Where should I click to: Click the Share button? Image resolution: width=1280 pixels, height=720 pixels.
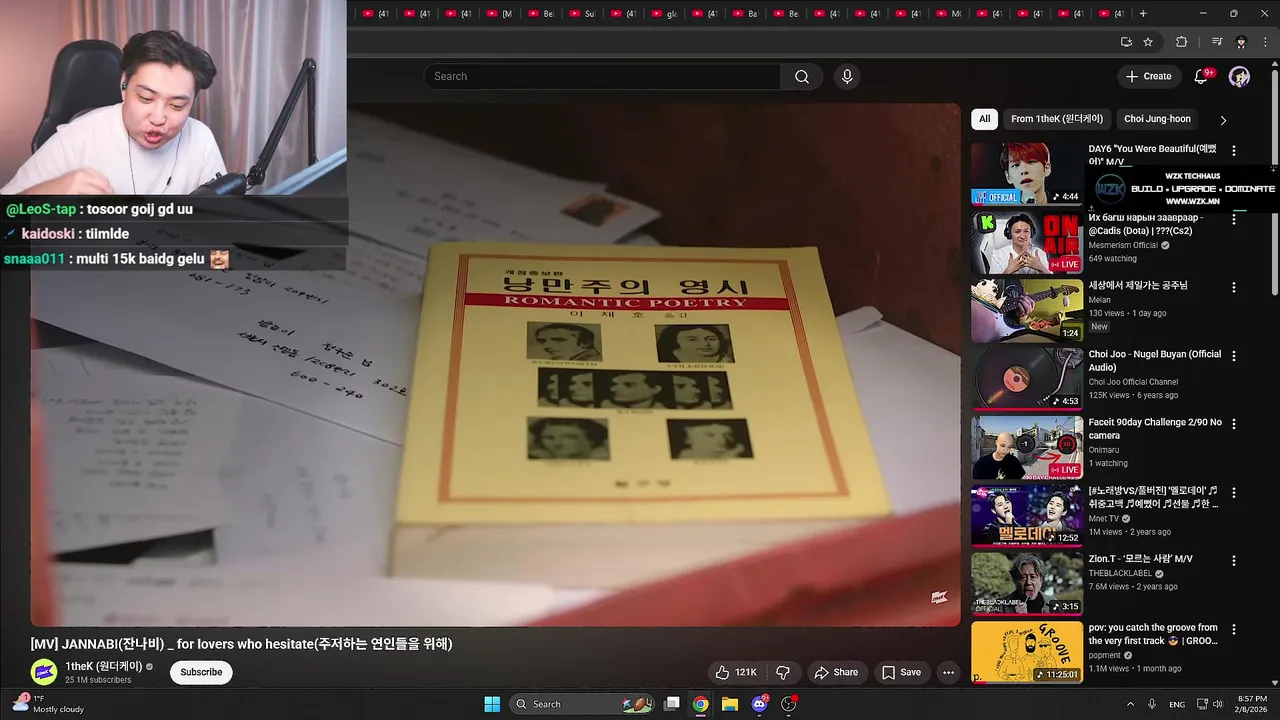[x=836, y=672]
